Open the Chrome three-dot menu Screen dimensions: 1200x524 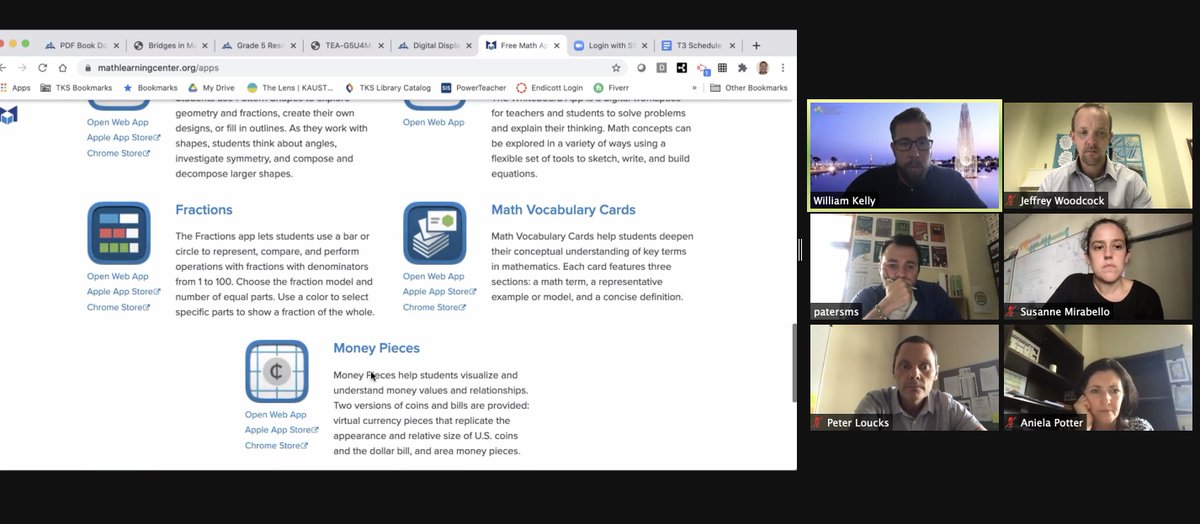[782, 68]
